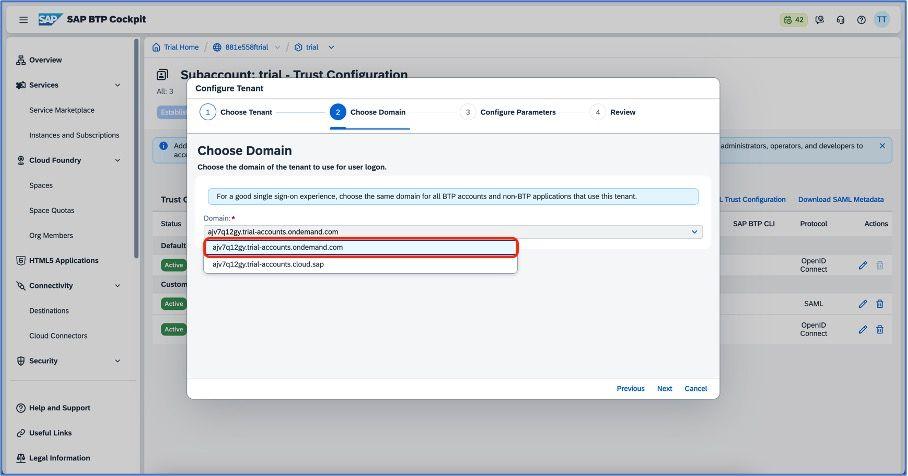Collapse the Cloud Foundry sidebar section

(x=118, y=160)
